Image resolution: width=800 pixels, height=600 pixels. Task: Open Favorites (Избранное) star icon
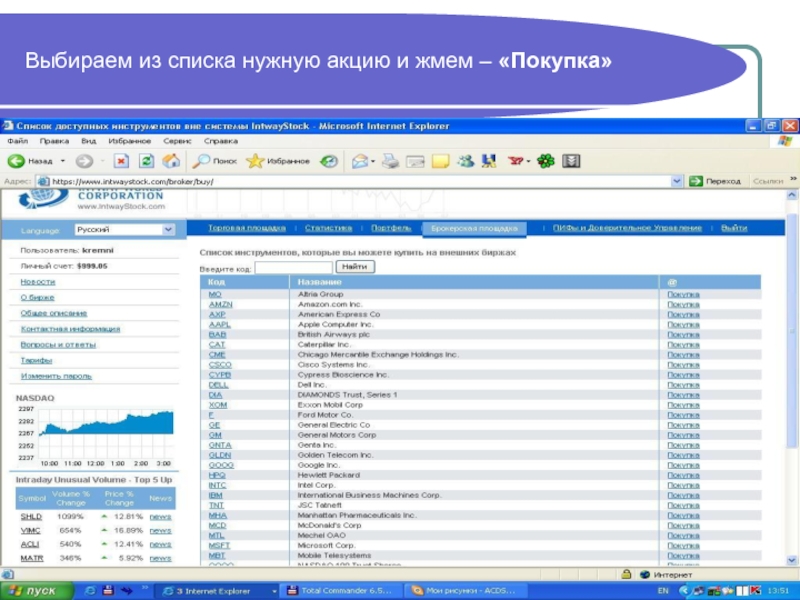[256, 160]
